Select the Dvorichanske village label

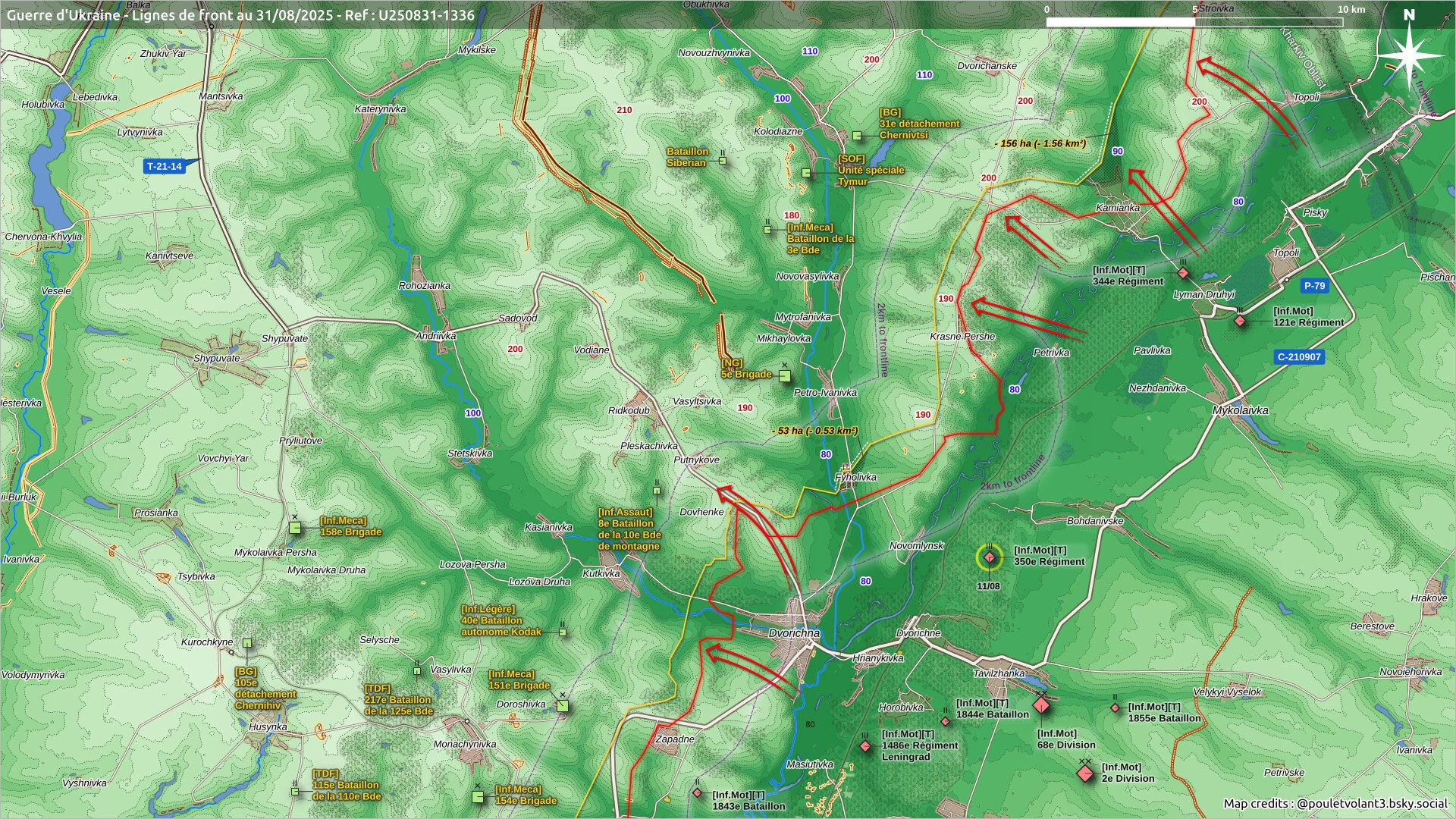(987, 66)
